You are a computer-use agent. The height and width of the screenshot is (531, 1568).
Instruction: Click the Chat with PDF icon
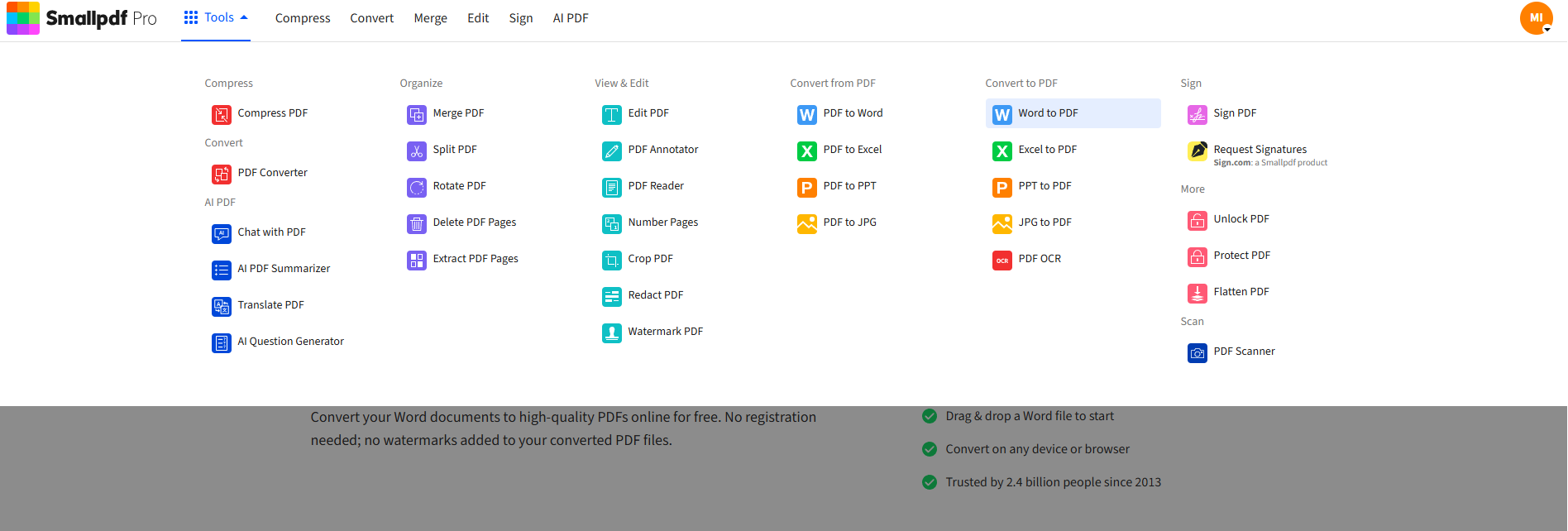tap(222, 233)
